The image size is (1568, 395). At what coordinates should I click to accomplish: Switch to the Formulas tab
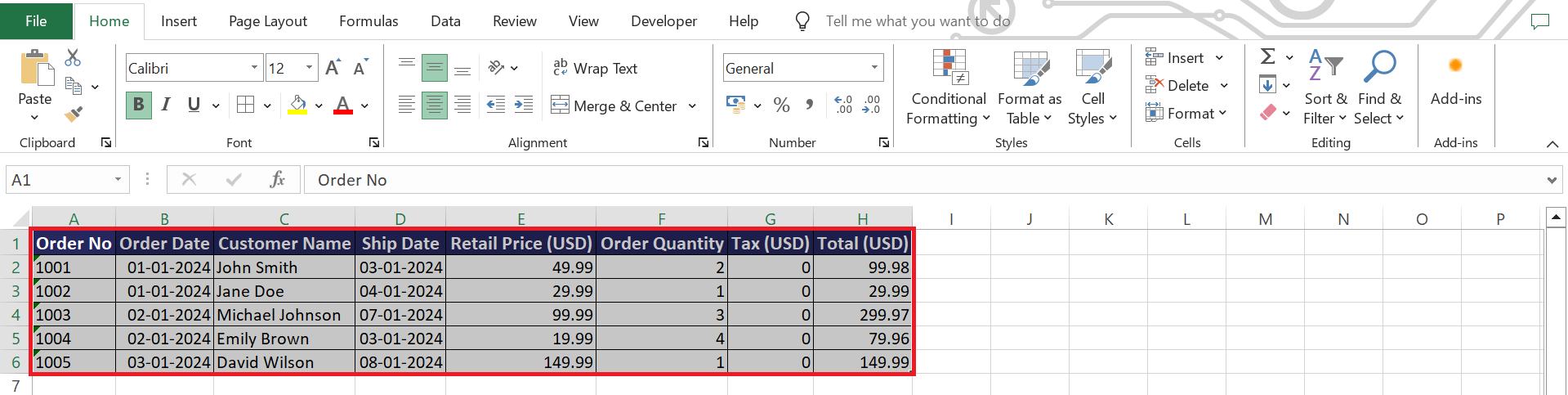point(369,21)
